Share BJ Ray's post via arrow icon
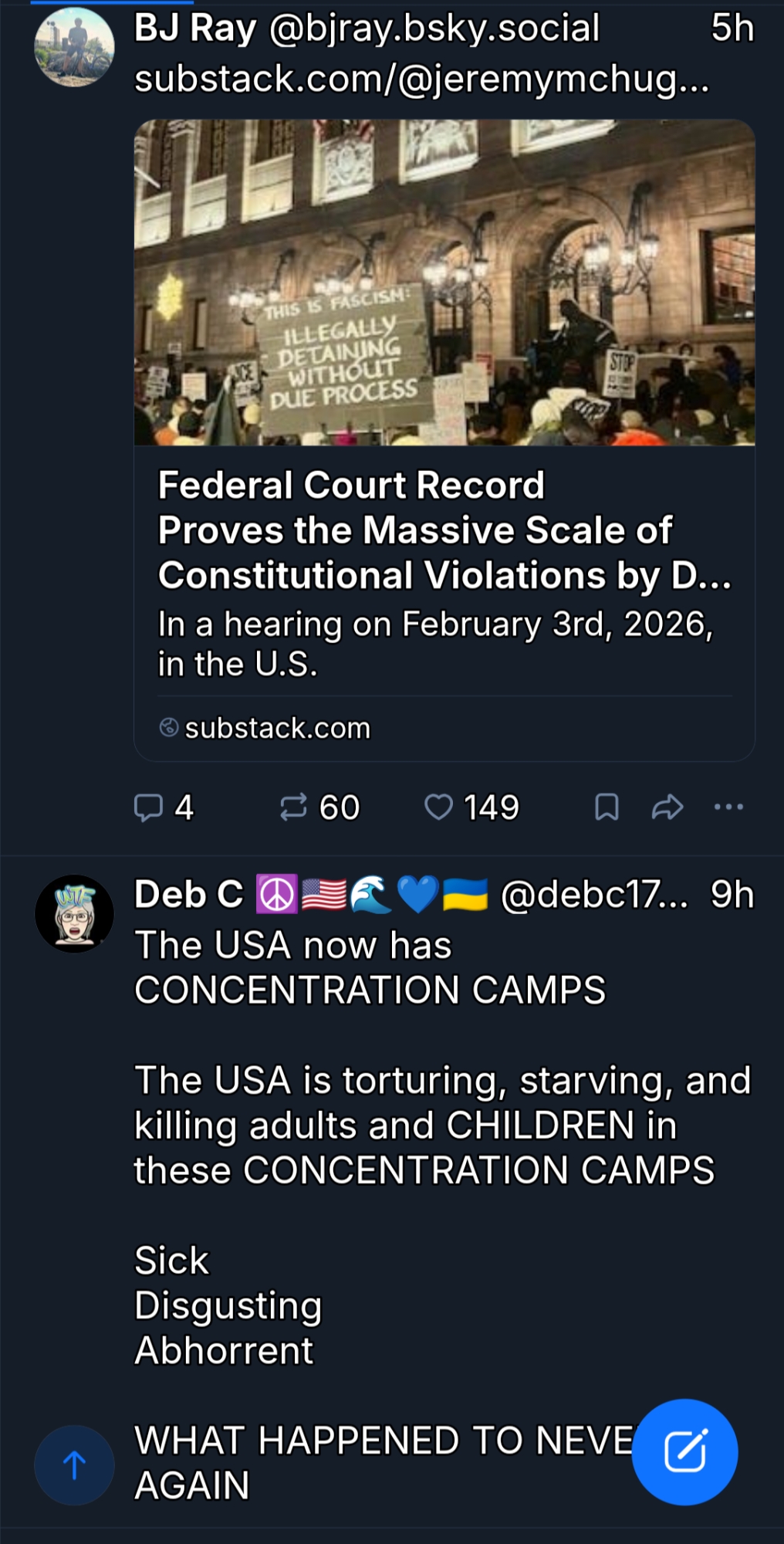784x1544 pixels. coord(667,808)
